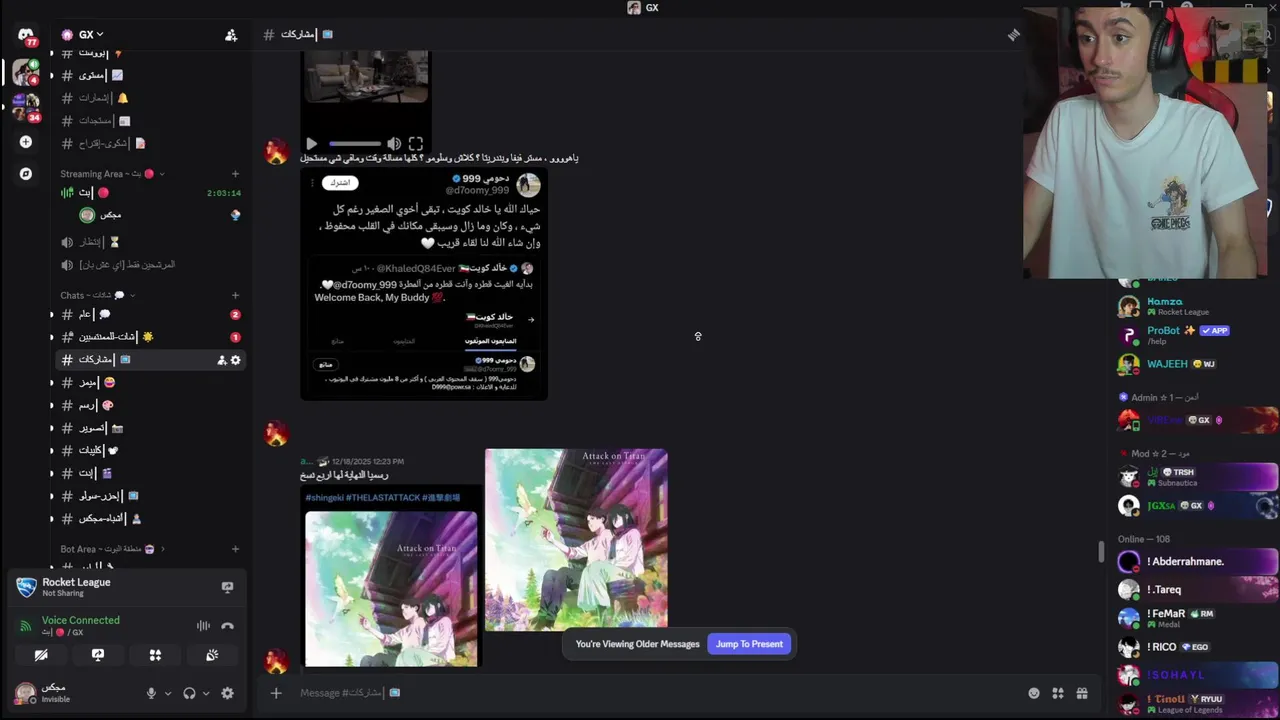Open larger Attack on Titan poster image
Image resolution: width=1280 pixels, height=720 pixels.
click(x=576, y=540)
